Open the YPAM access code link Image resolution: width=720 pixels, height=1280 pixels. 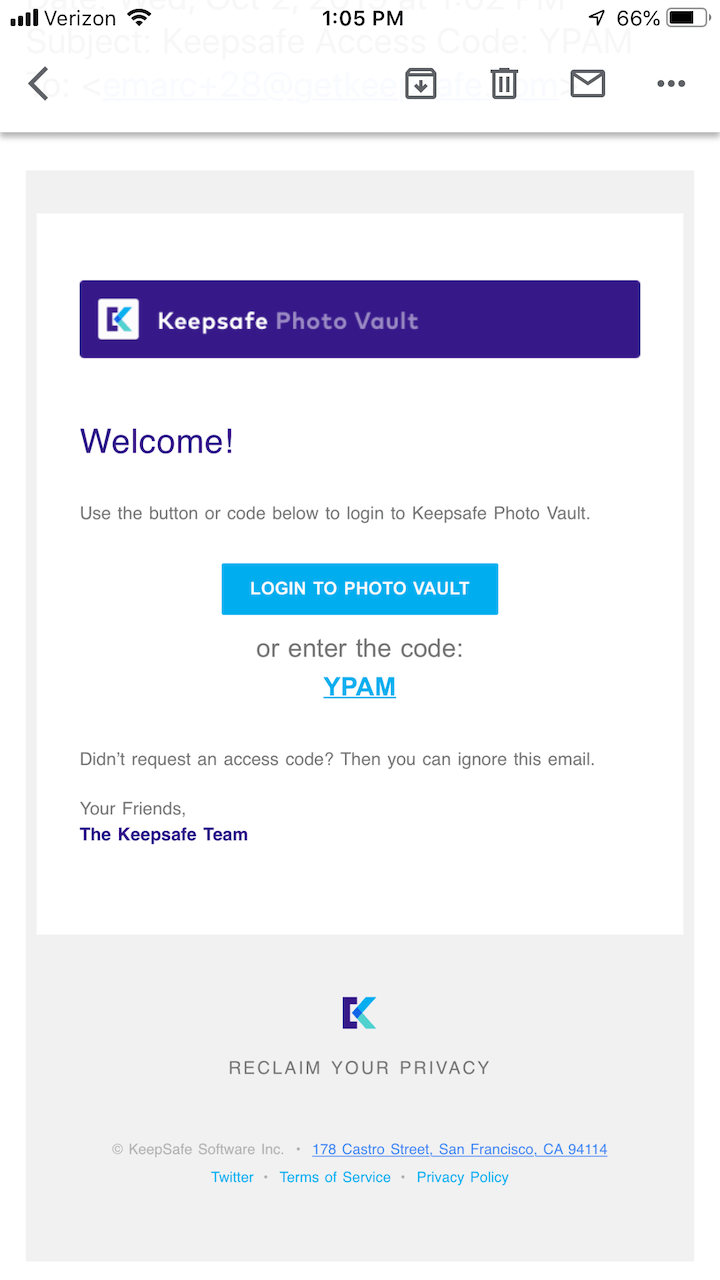point(359,687)
